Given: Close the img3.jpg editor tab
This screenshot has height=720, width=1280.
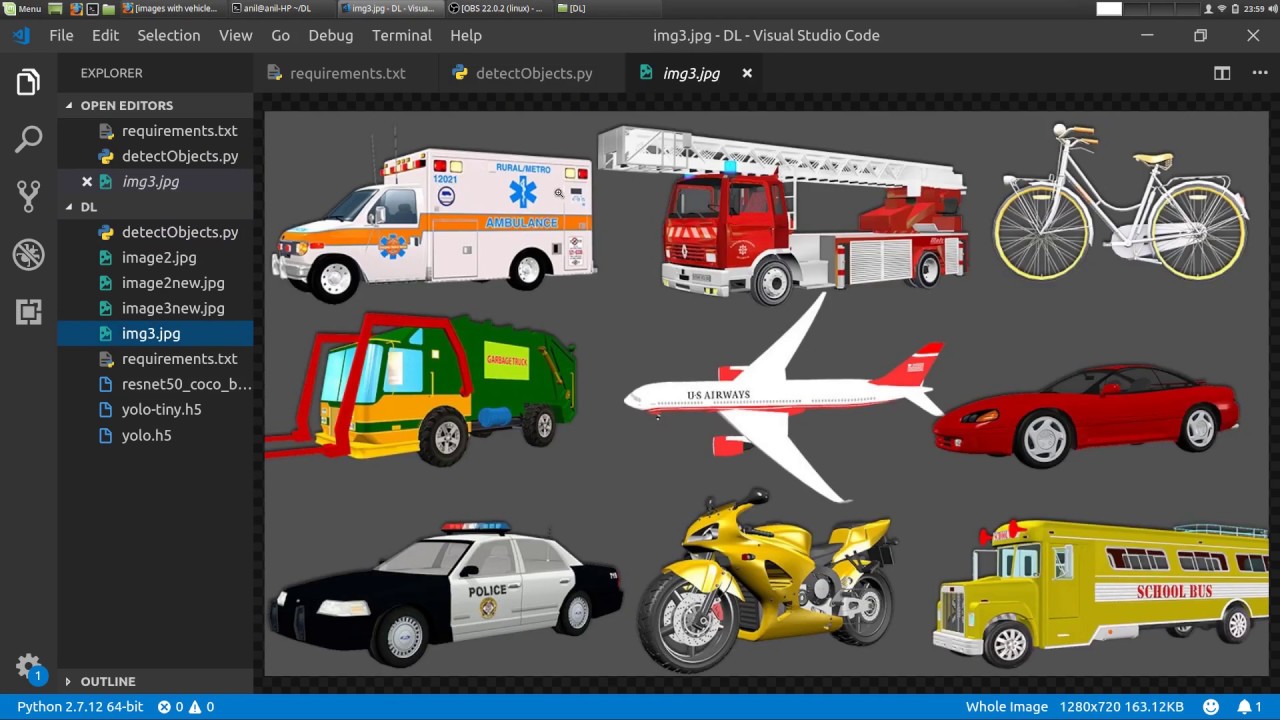Looking at the screenshot, I should (x=747, y=73).
